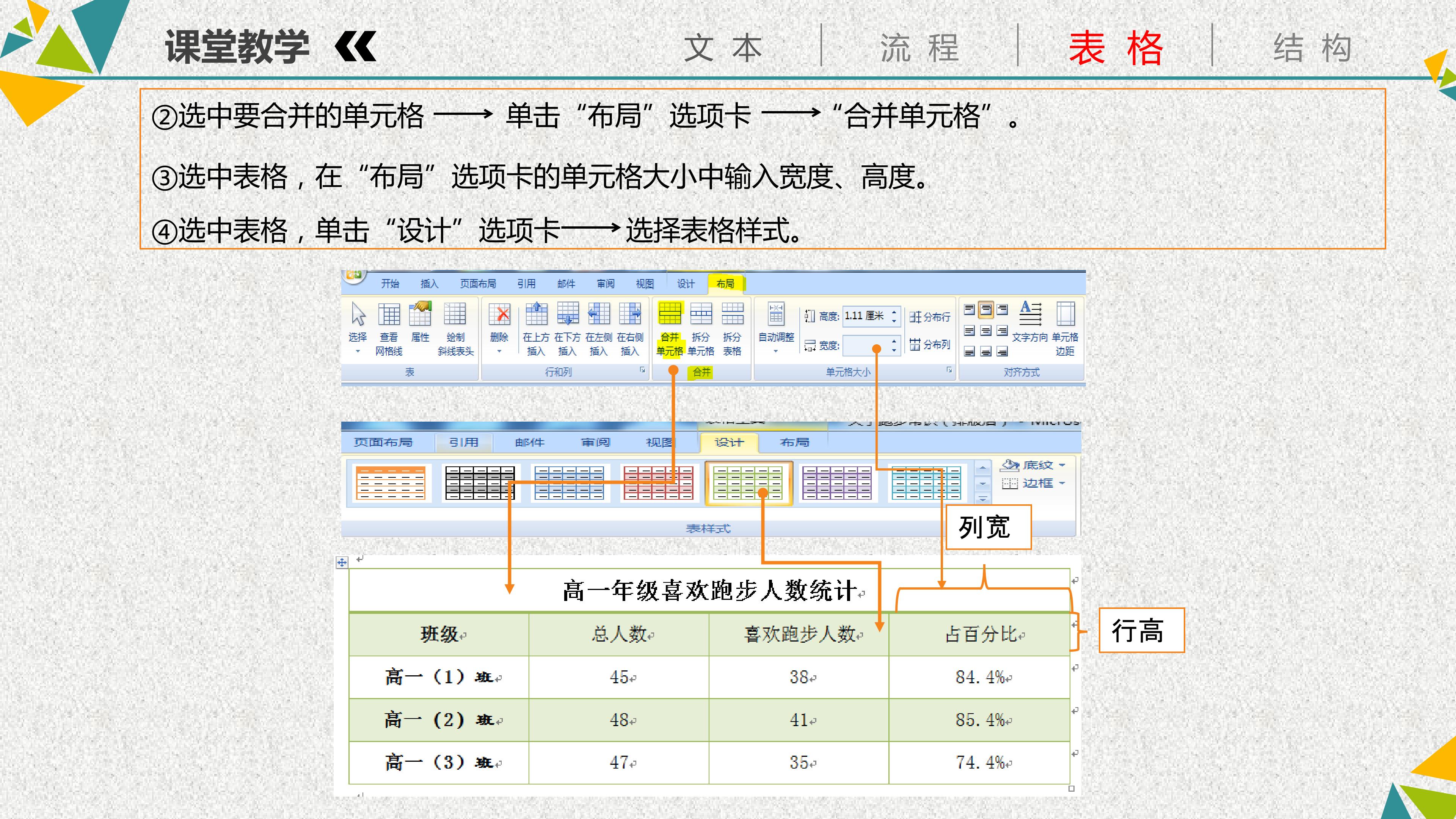Select the purple table style thumbnail
This screenshot has width=1456, height=819.
837,483
